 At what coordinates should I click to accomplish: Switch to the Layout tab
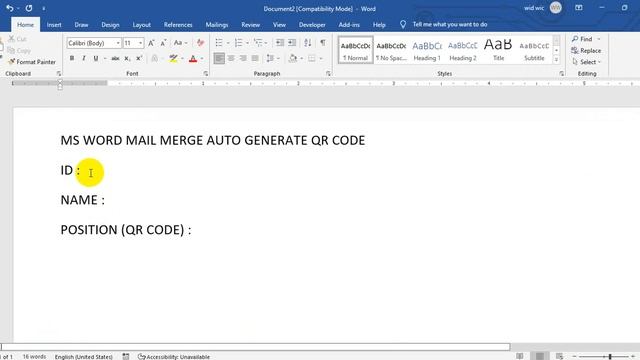(142, 25)
